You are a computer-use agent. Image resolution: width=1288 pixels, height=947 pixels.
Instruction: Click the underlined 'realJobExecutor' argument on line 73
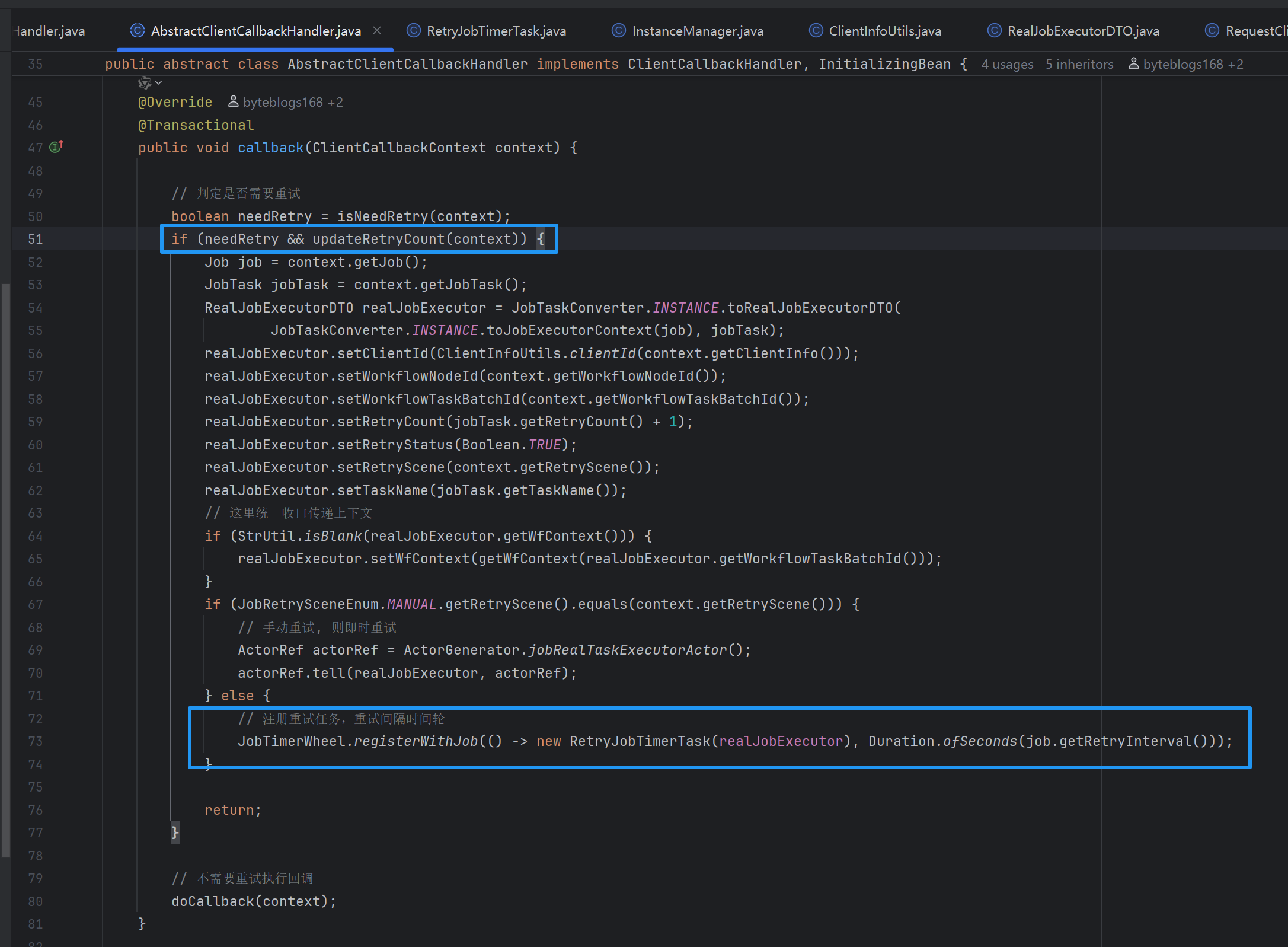pyautogui.click(x=781, y=741)
